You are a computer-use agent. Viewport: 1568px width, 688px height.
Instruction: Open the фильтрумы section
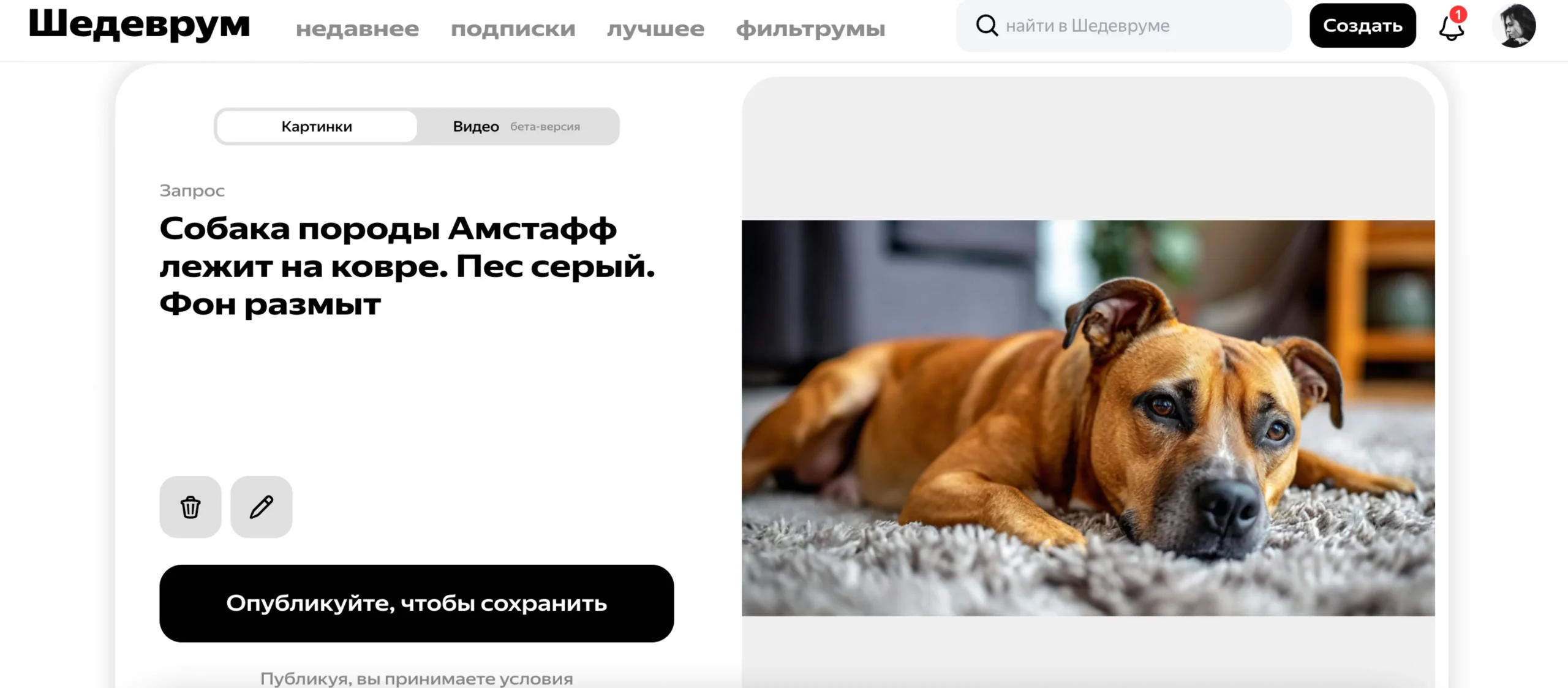point(811,29)
